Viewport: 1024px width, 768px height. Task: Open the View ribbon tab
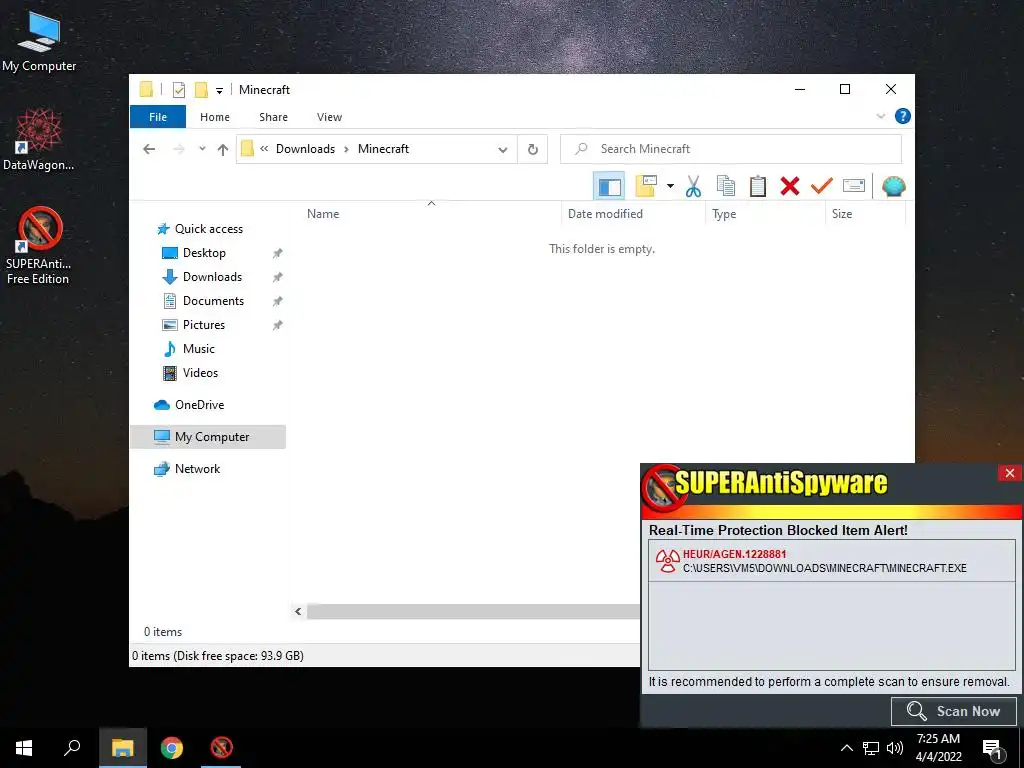point(329,117)
